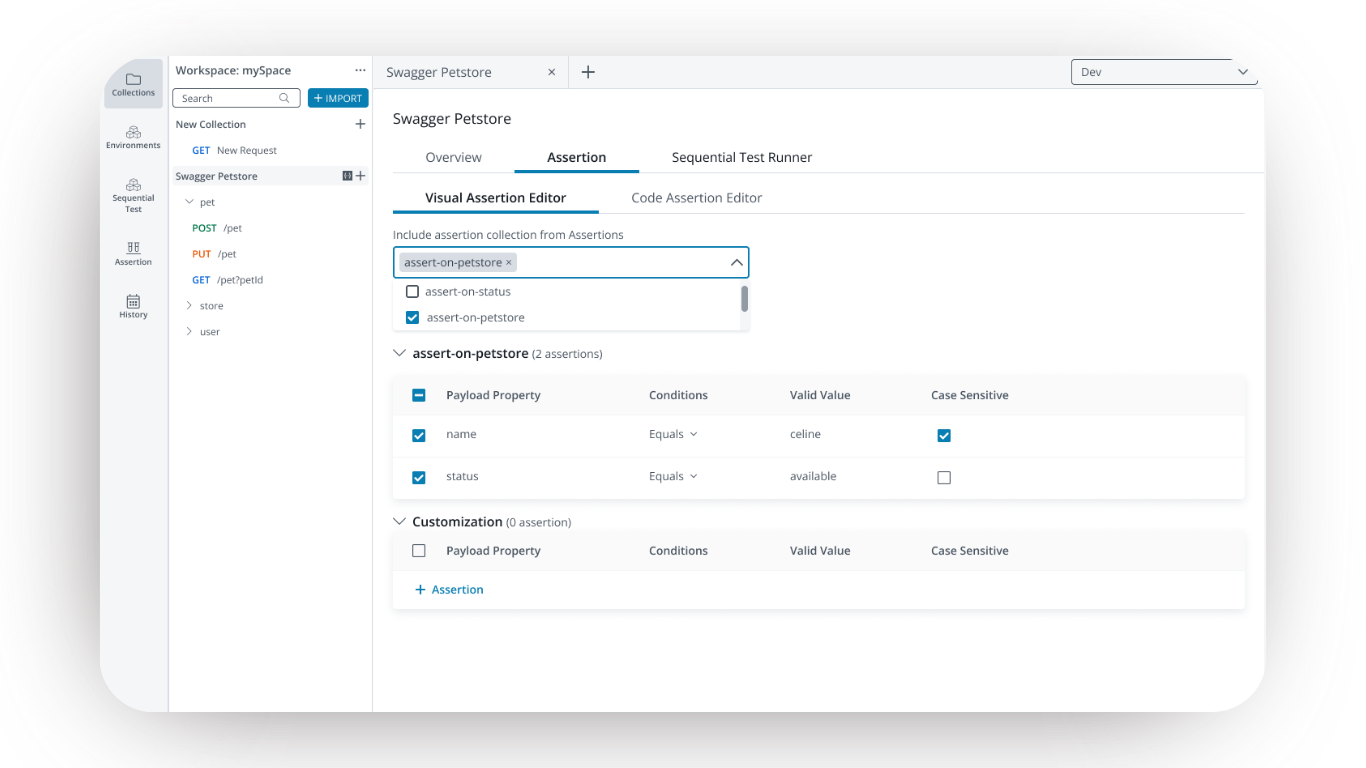Screen dimensions: 1366x768
Task: Open a new tab with the plus icon
Action: [x=588, y=72]
